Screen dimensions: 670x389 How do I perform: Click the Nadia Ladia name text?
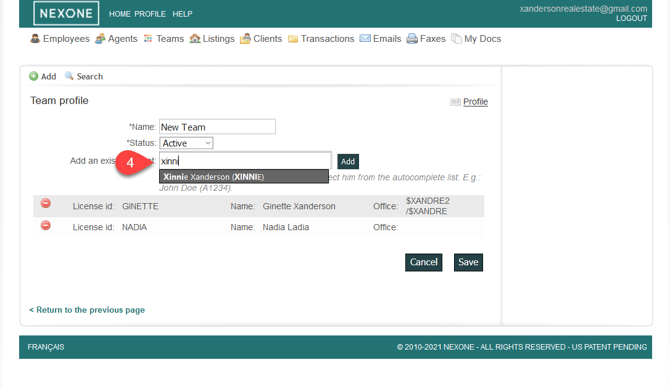pos(286,227)
